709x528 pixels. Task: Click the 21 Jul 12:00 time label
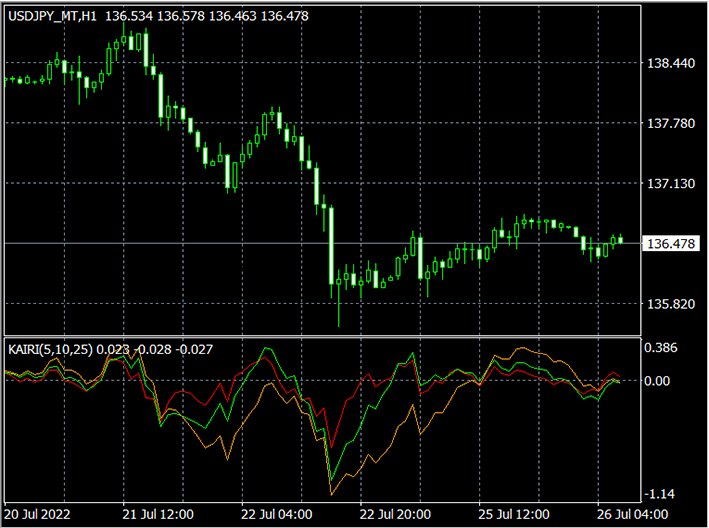click(158, 514)
